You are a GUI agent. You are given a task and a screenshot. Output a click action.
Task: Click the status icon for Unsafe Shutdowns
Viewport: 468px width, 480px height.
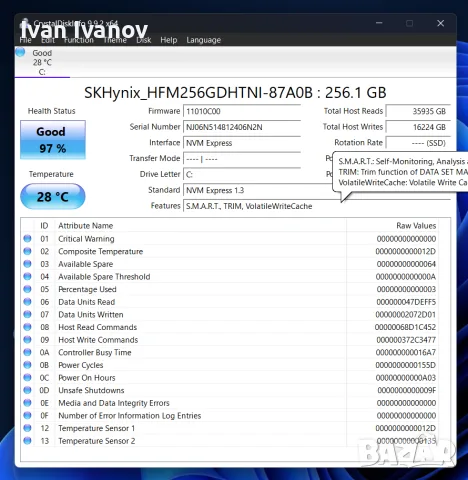click(27, 390)
